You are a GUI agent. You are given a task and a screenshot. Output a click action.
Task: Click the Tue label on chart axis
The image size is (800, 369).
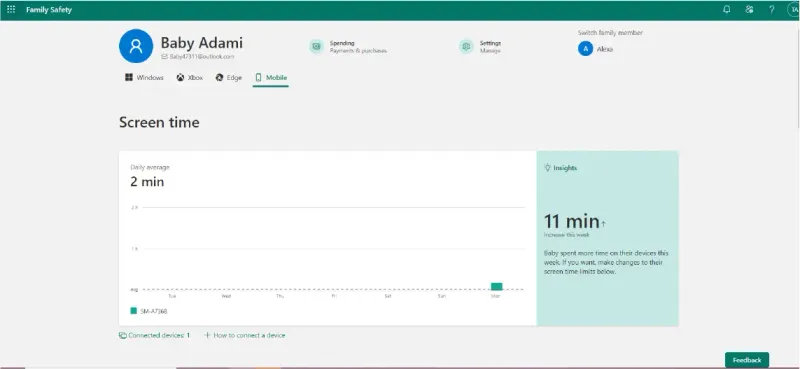pyautogui.click(x=172, y=296)
